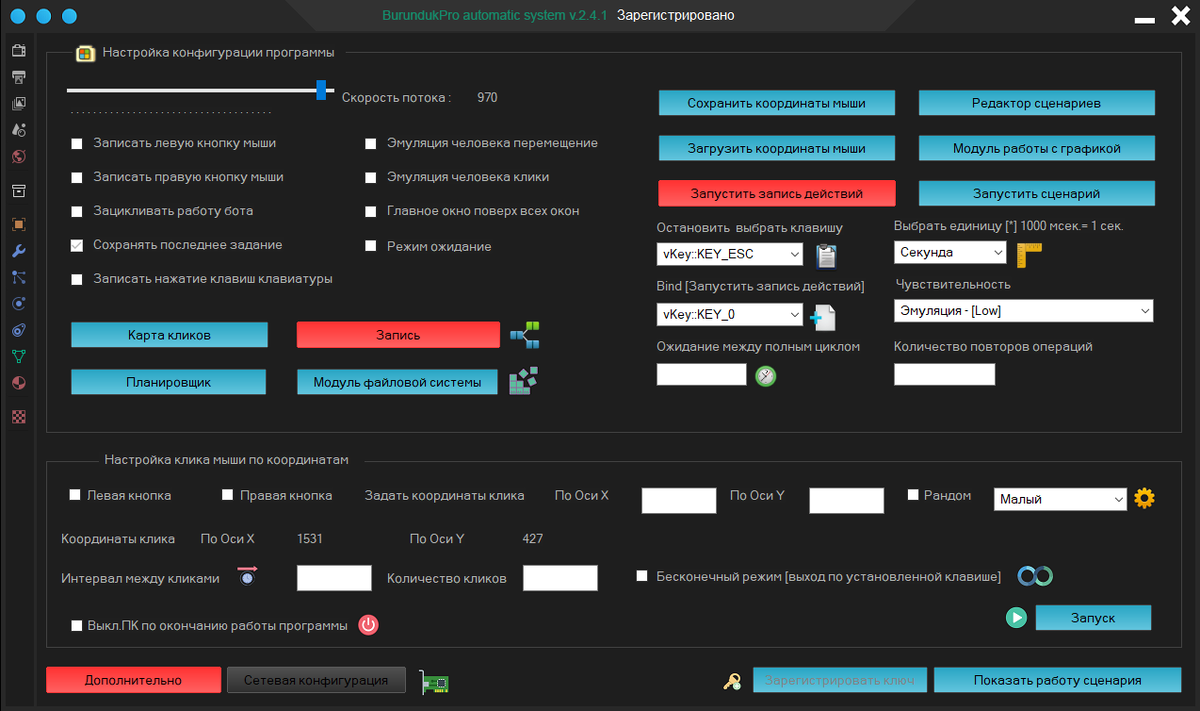Open the vKey::KEY_0 bind dropdown
Screen dimensions: 1200x711
[x=730, y=315]
